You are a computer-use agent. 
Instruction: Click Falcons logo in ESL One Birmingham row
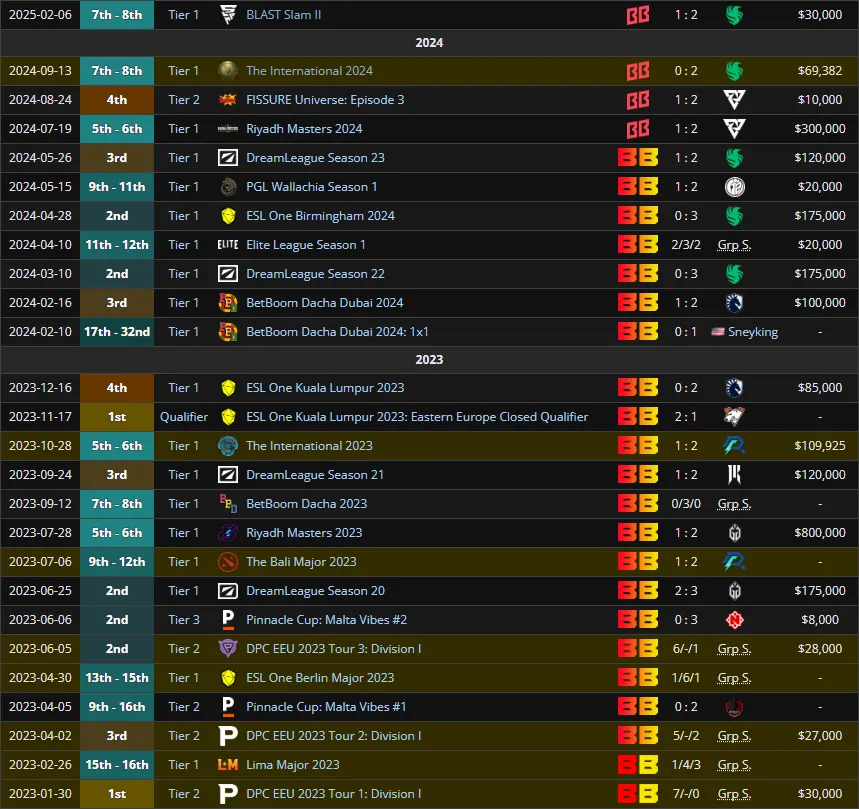(x=734, y=216)
